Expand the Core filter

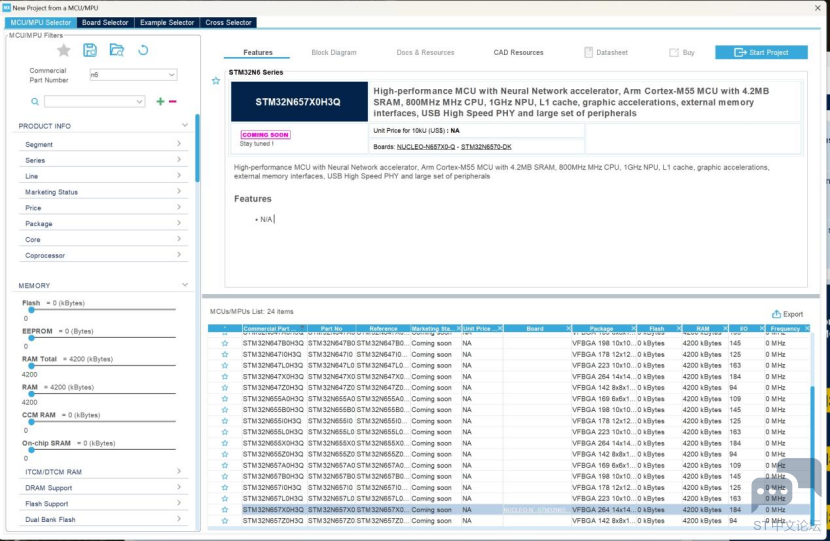coord(179,239)
